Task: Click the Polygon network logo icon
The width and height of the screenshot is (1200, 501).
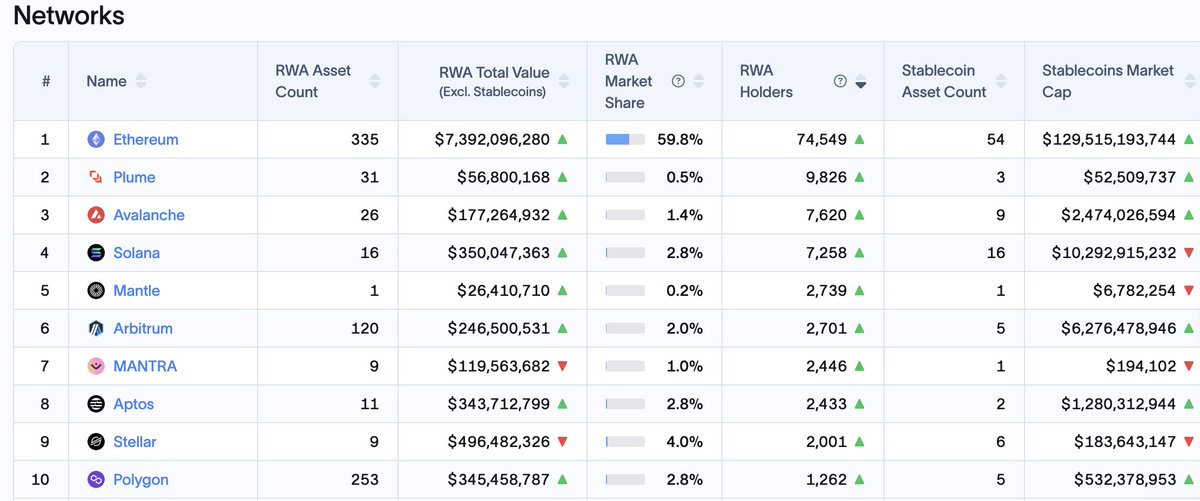Action: click(x=96, y=480)
